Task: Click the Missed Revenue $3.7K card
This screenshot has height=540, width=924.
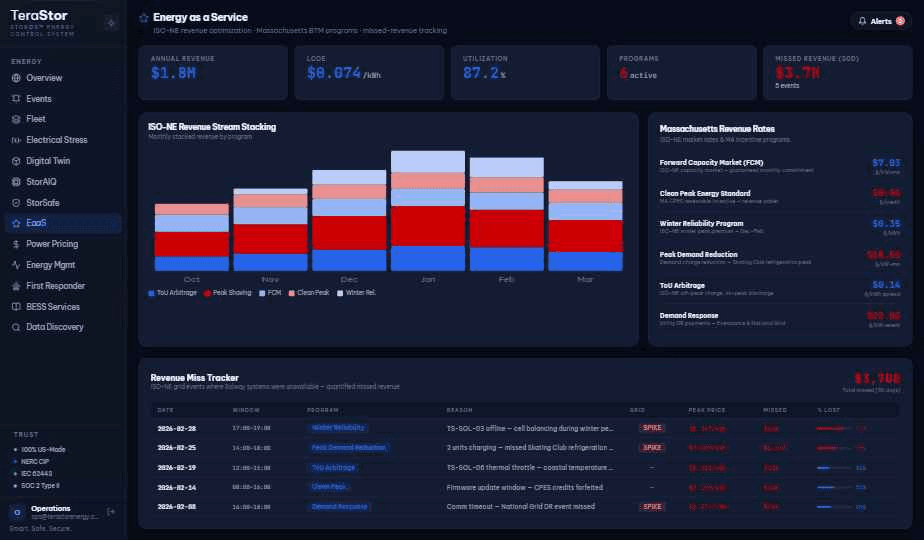Action: point(837,73)
